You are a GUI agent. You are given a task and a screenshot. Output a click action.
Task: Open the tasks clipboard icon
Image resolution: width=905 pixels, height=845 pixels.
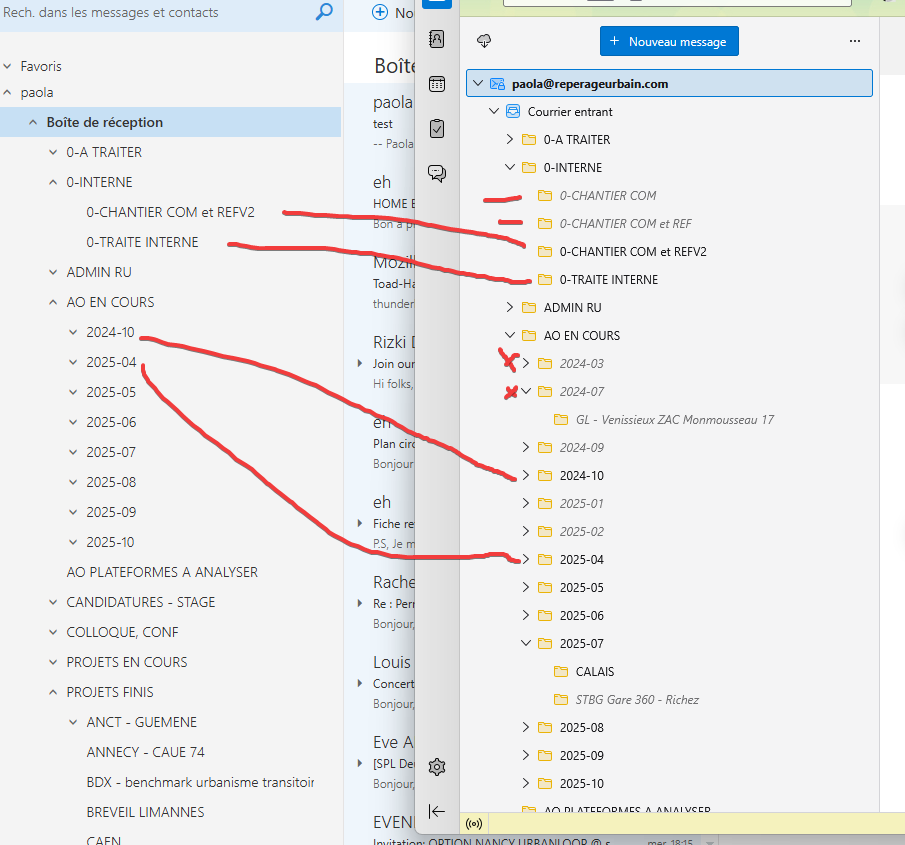(437, 129)
